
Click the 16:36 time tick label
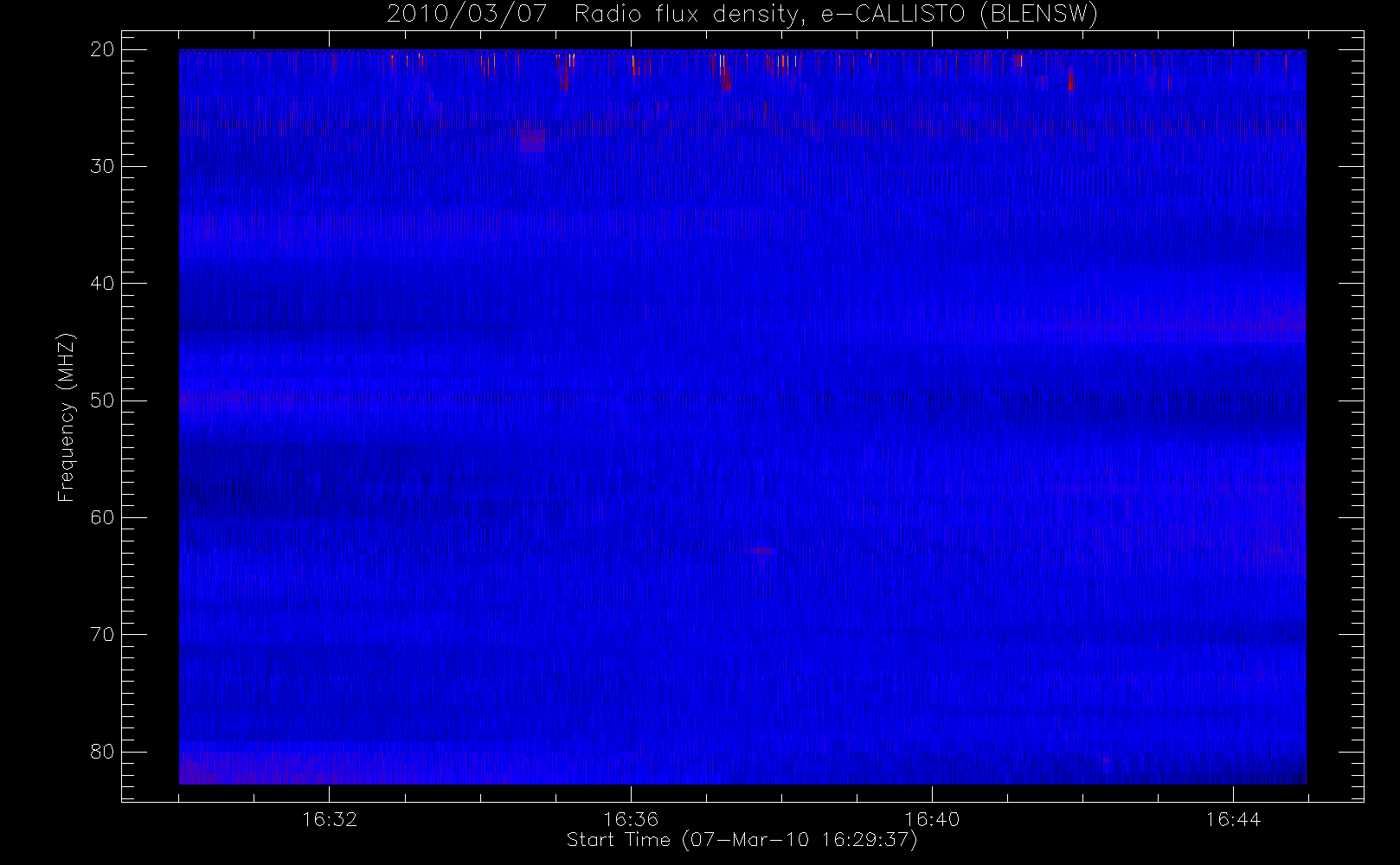(x=631, y=819)
